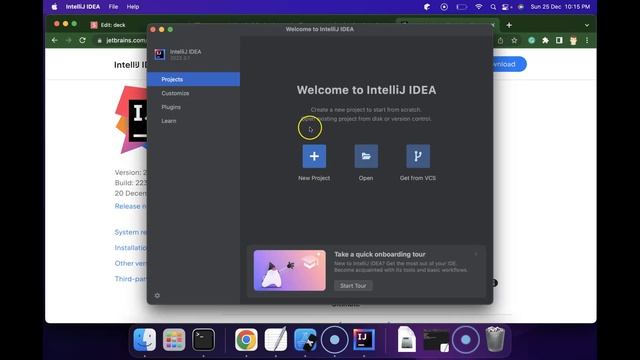Open the Customize section
Screen dimensions: 640x360
(175, 93)
